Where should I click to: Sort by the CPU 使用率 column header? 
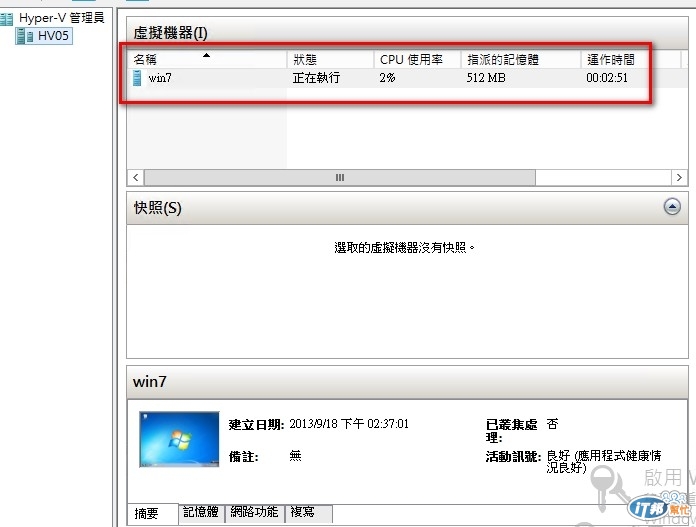(417, 59)
